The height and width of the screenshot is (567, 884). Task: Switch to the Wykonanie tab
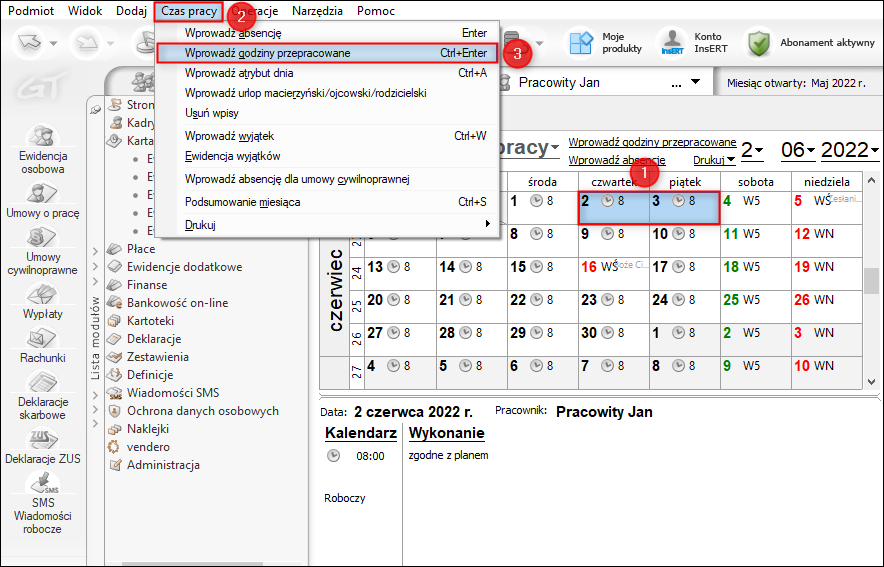click(x=447, y=433)
